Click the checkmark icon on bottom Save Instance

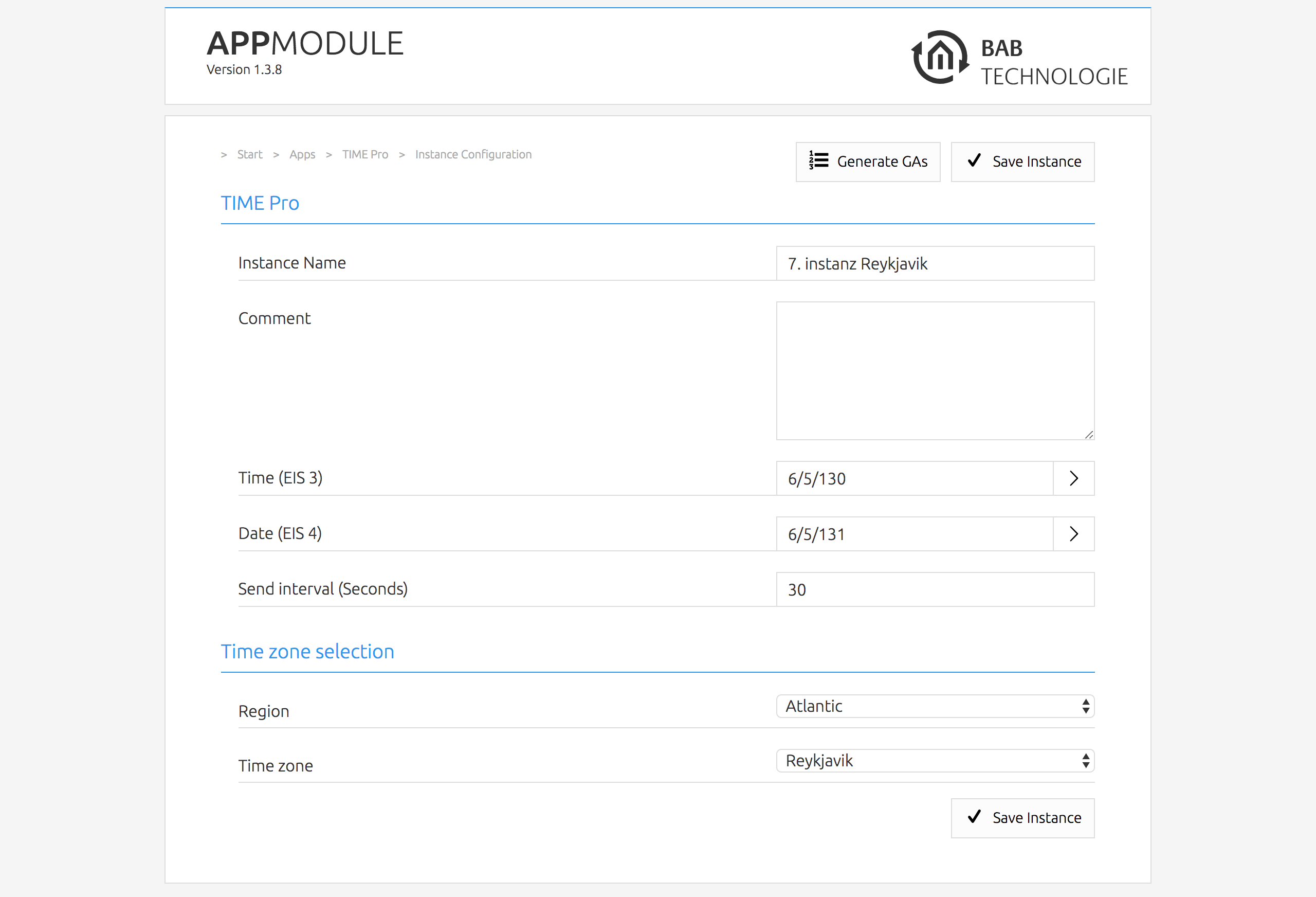coord(974,817)
